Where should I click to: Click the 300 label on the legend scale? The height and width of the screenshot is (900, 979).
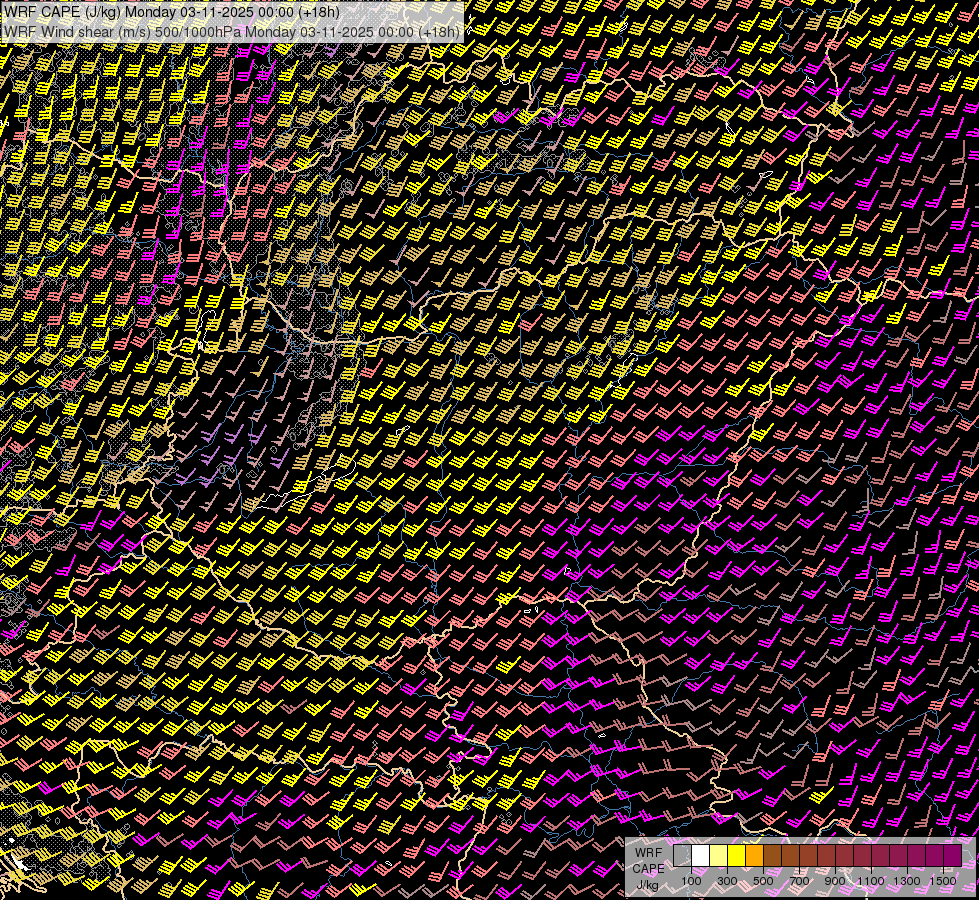click(x=727, y=881)
